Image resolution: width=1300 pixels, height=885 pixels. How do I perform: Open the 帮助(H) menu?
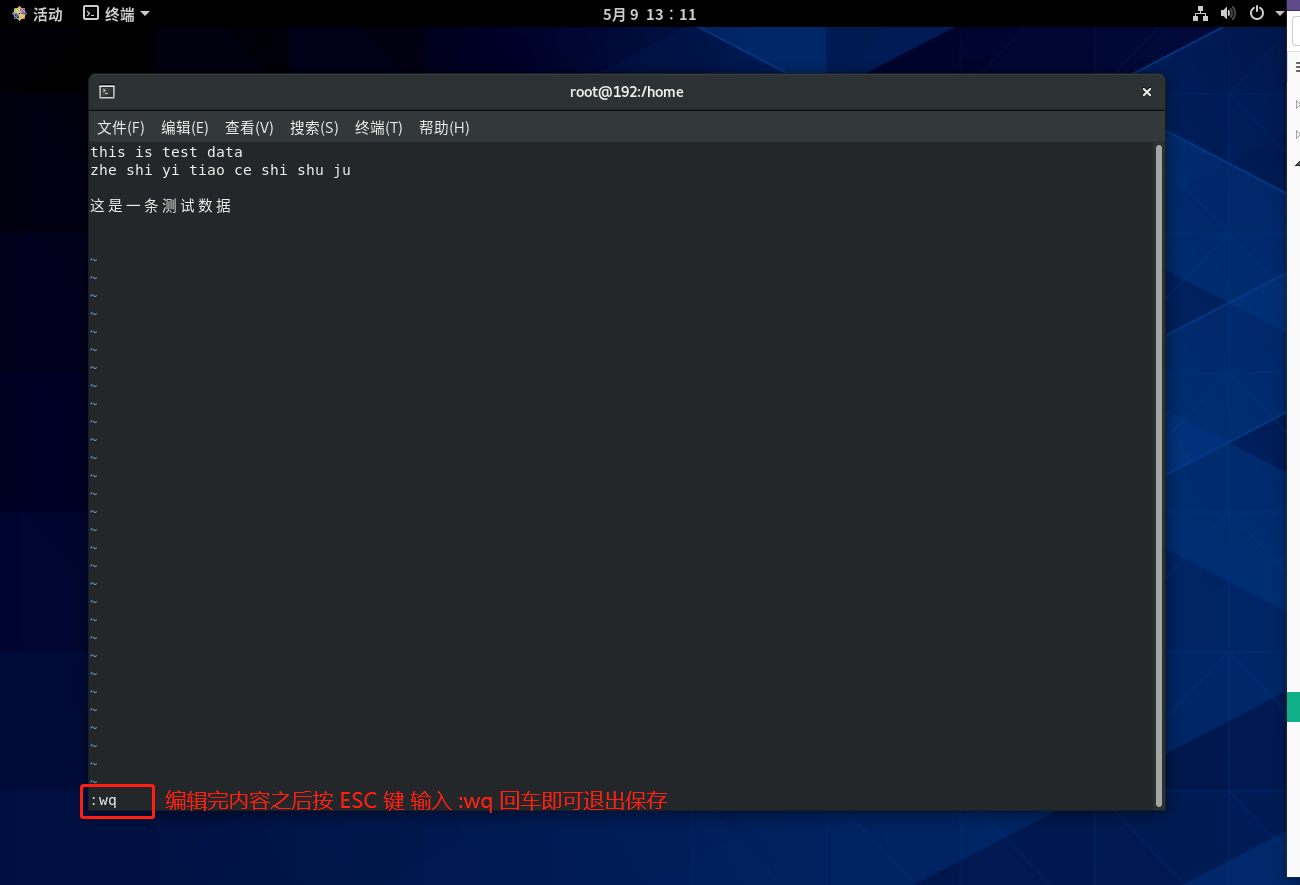coord(444,128)
